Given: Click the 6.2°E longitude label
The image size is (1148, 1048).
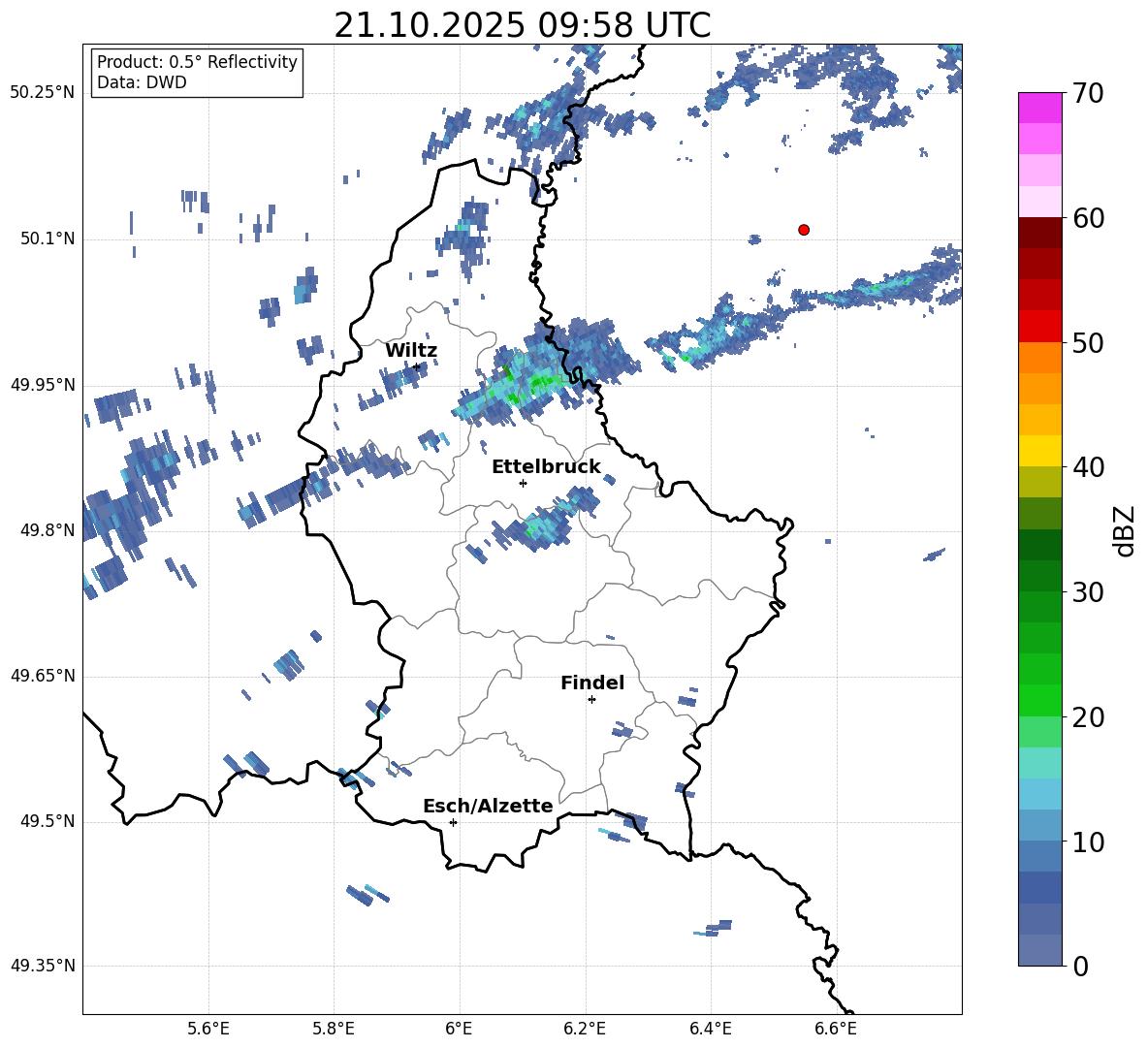Looking at the screenshot, I should (585, 1029).
